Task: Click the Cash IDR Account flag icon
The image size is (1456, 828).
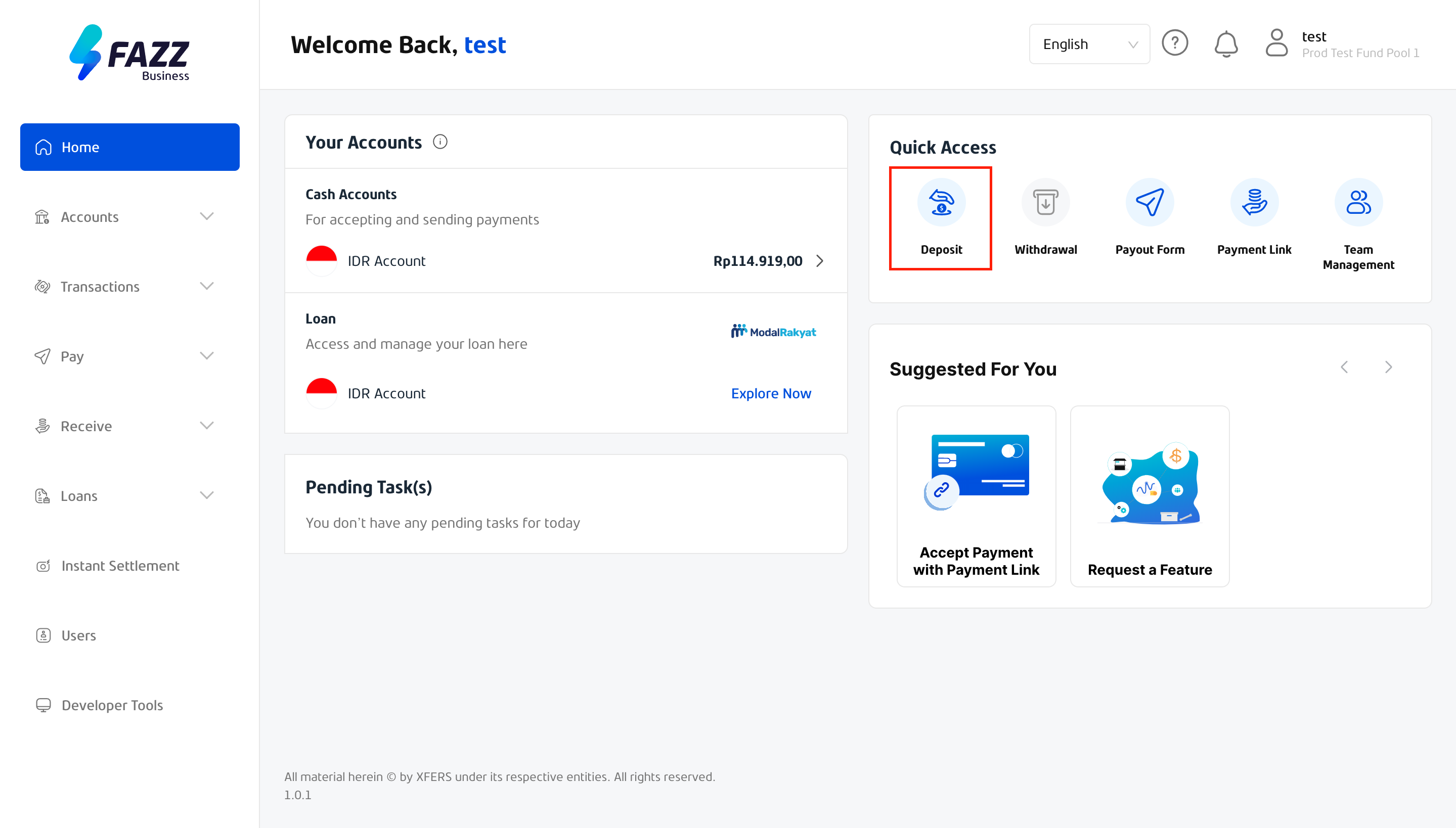Action: [x=322, y=261]
